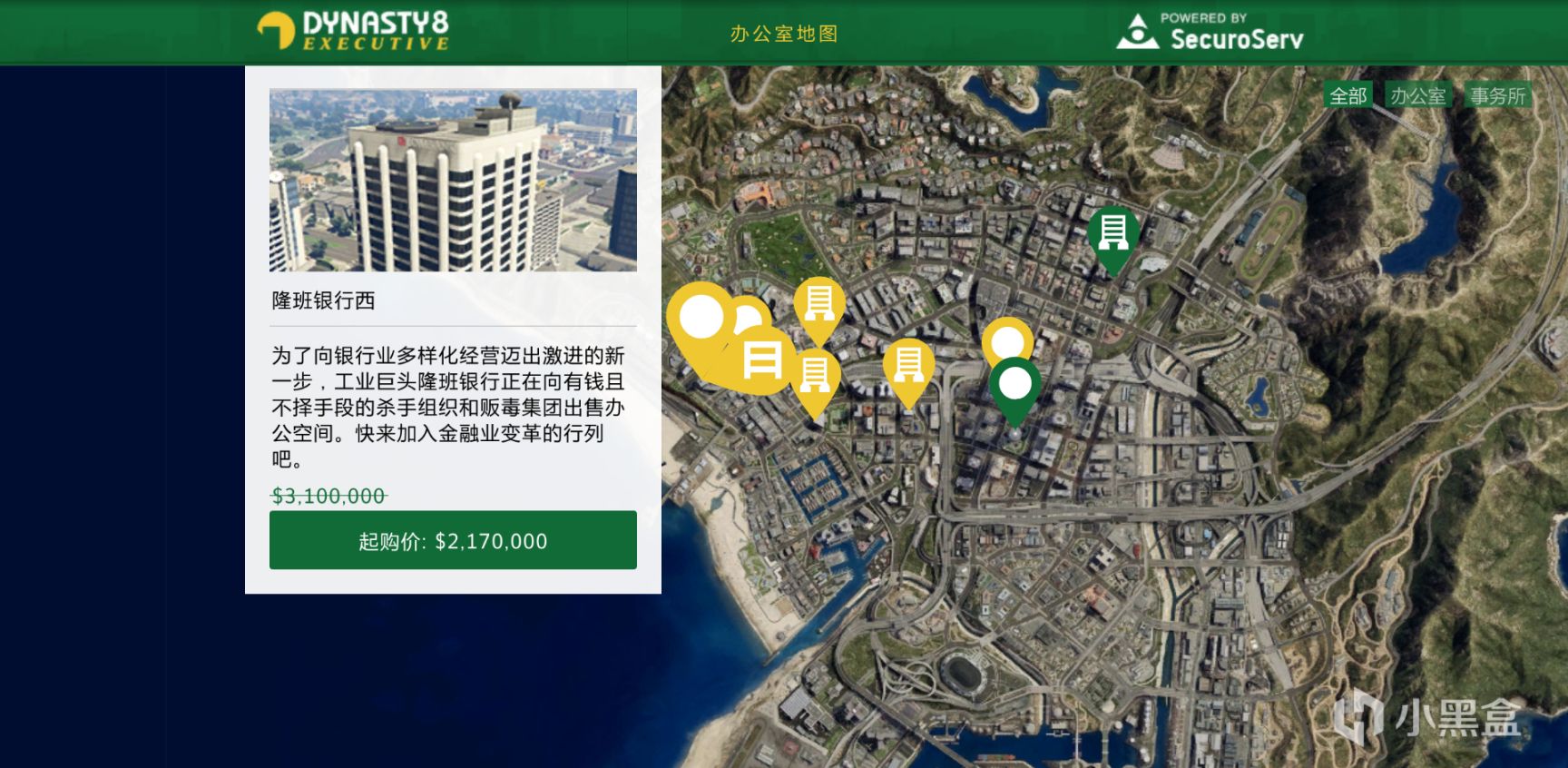Filter map by 办公室
The width and height of the screenshot is (1568, 768).
[1417, 95]
